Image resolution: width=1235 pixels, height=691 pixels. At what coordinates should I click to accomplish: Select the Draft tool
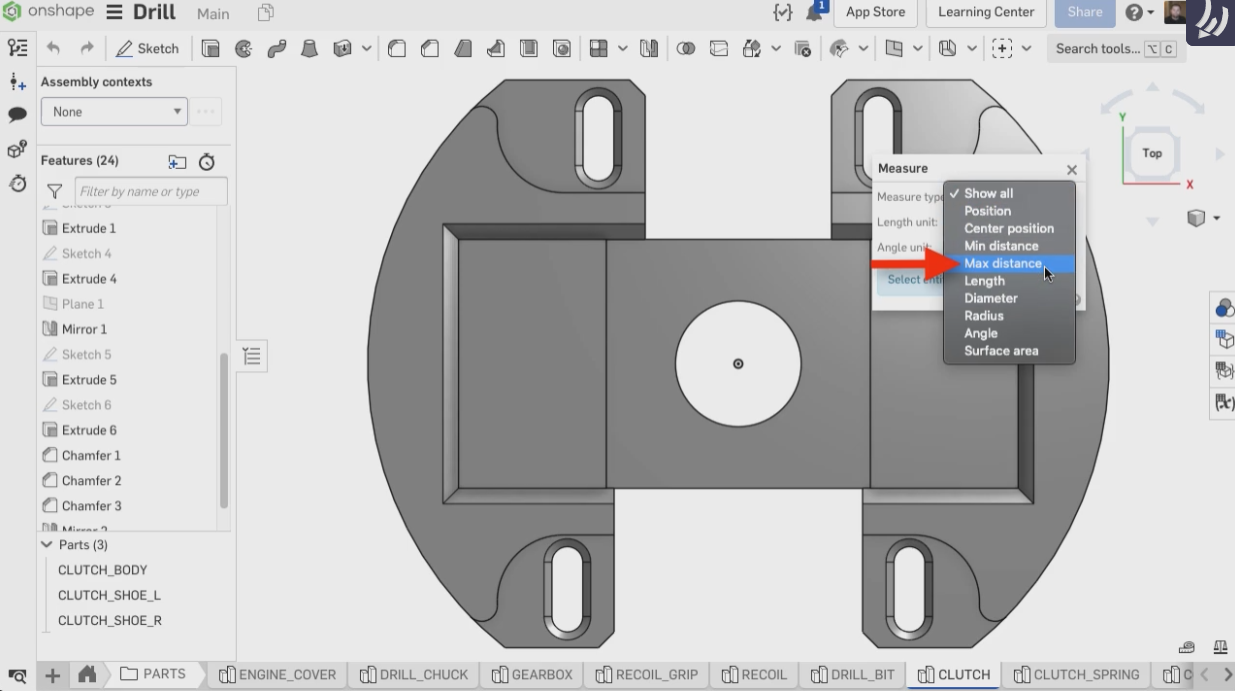coord(463,48)
